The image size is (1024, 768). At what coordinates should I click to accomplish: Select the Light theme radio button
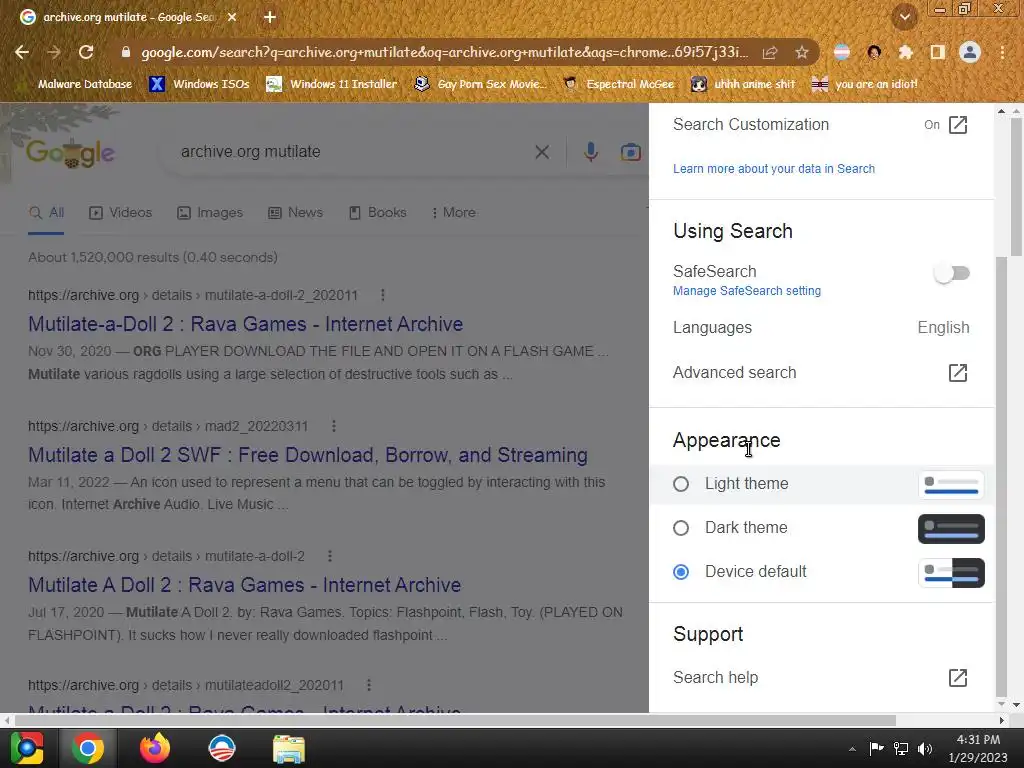tap(681, 484)
